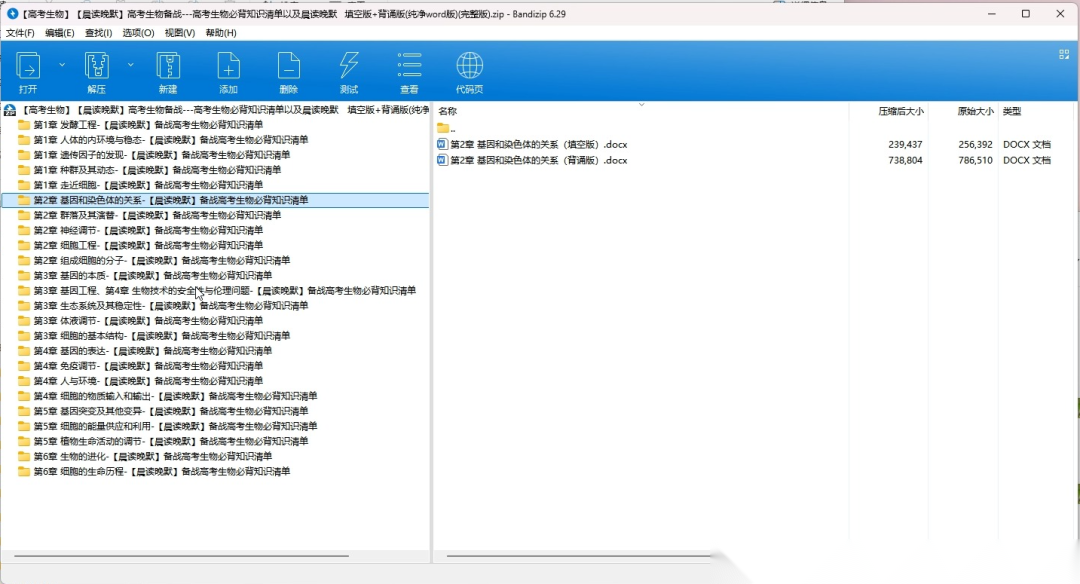Open the 选项(O) menu
1080x584 pixels.
(138, 33)
